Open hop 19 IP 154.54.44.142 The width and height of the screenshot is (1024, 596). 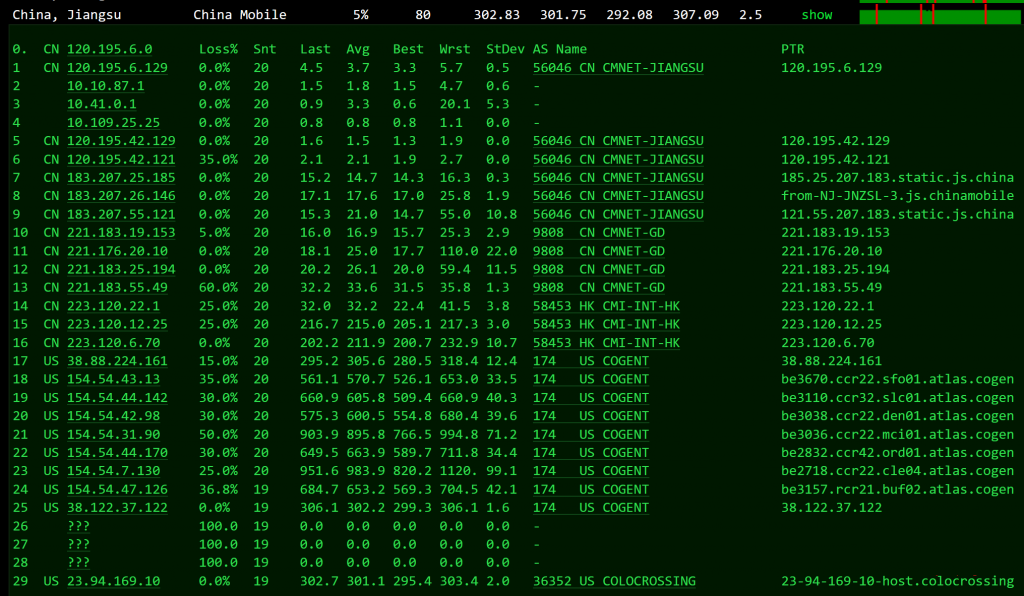(118, 398)
